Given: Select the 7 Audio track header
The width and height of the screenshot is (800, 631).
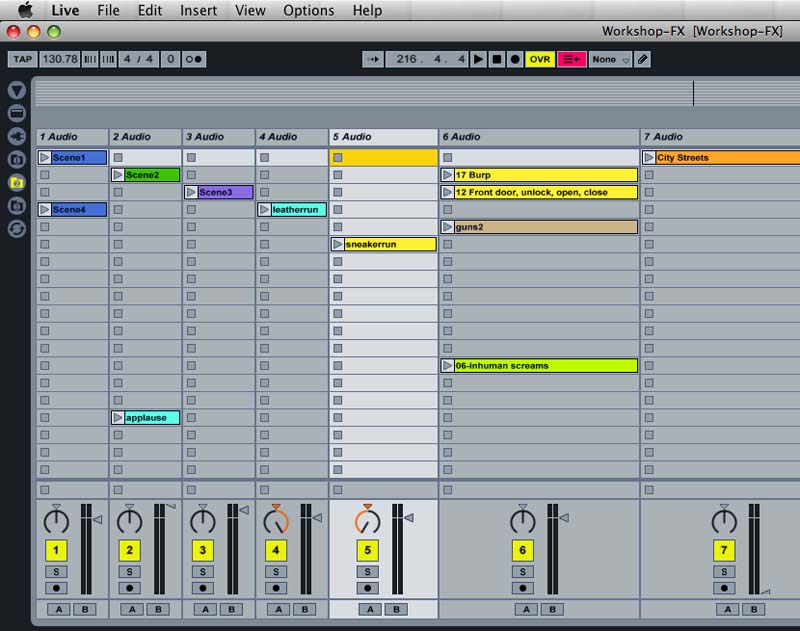Looking at the screenshot, I should 720,137.
